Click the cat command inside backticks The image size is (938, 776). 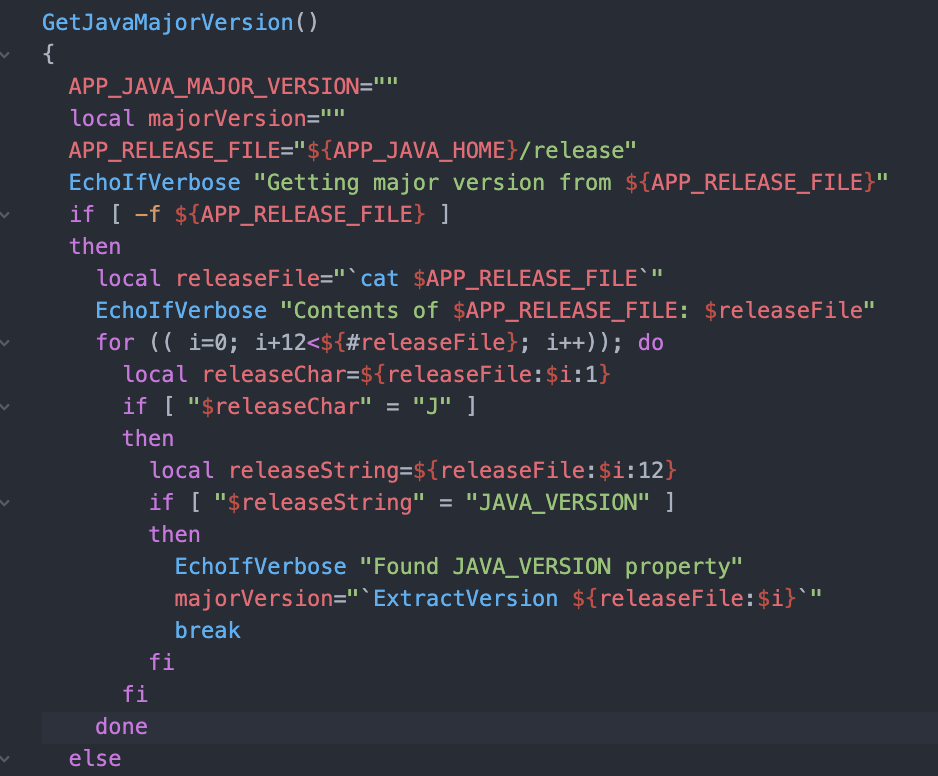tap(379, 278)
